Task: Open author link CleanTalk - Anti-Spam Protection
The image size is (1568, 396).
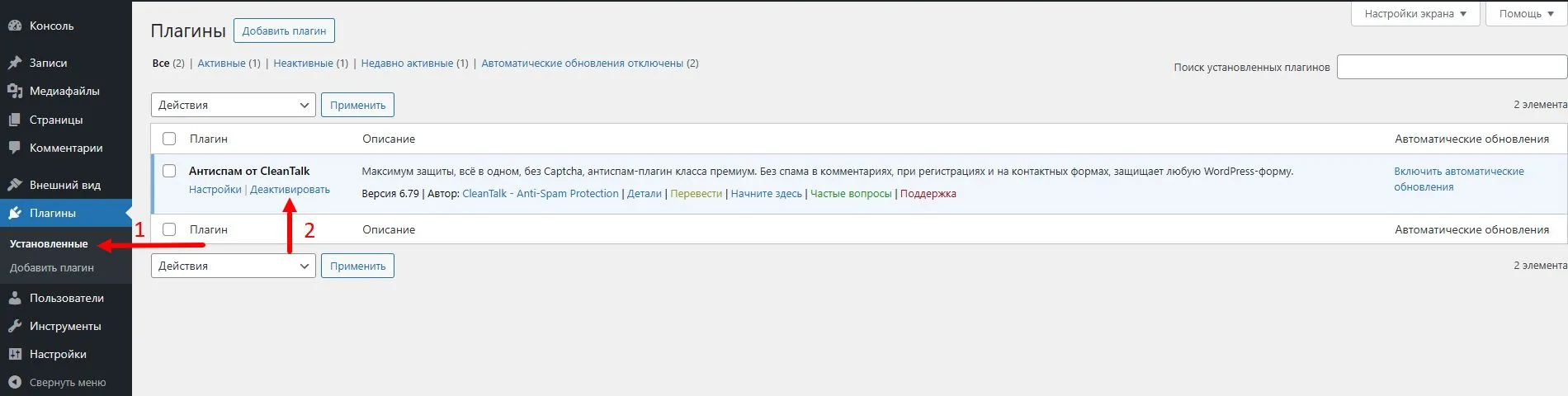Action: coord(541,194)
